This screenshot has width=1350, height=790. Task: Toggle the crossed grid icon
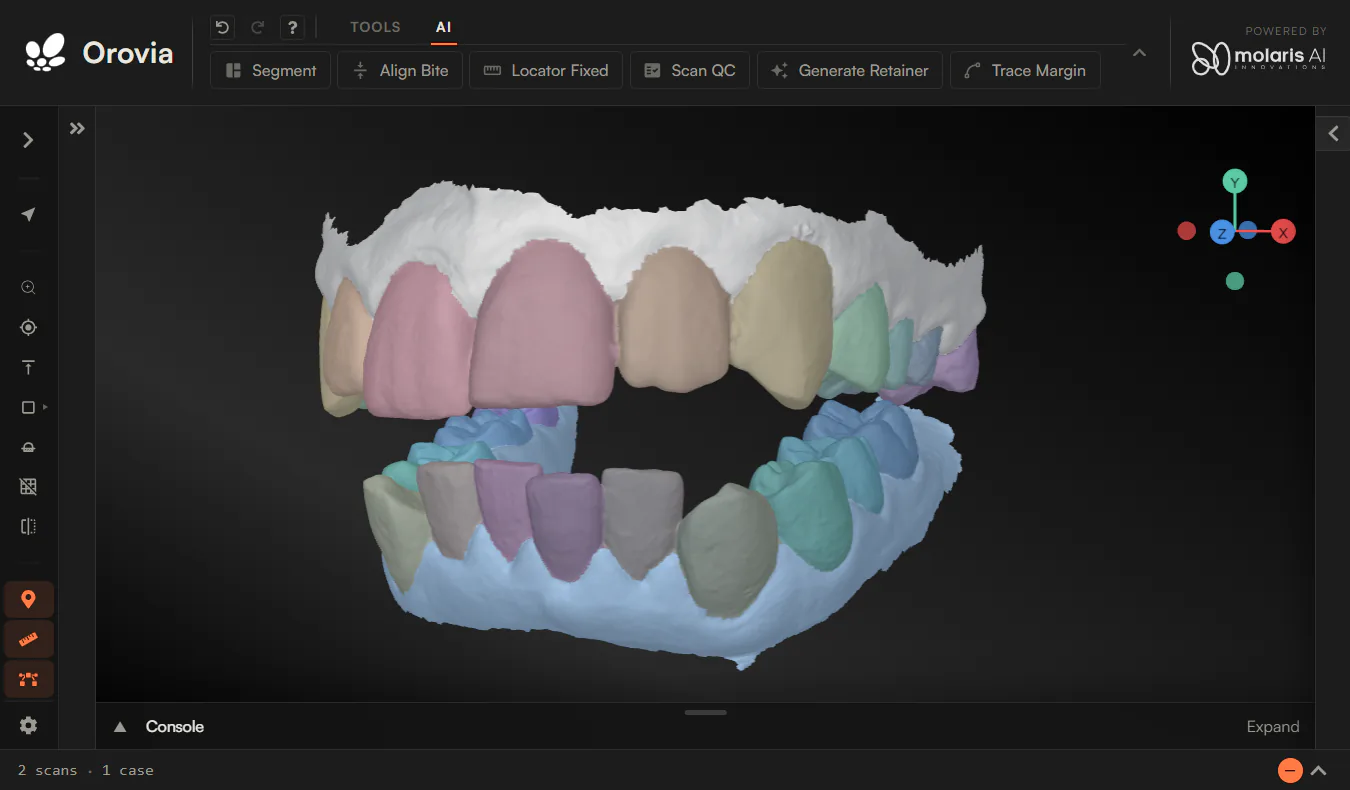pos(28,487)
